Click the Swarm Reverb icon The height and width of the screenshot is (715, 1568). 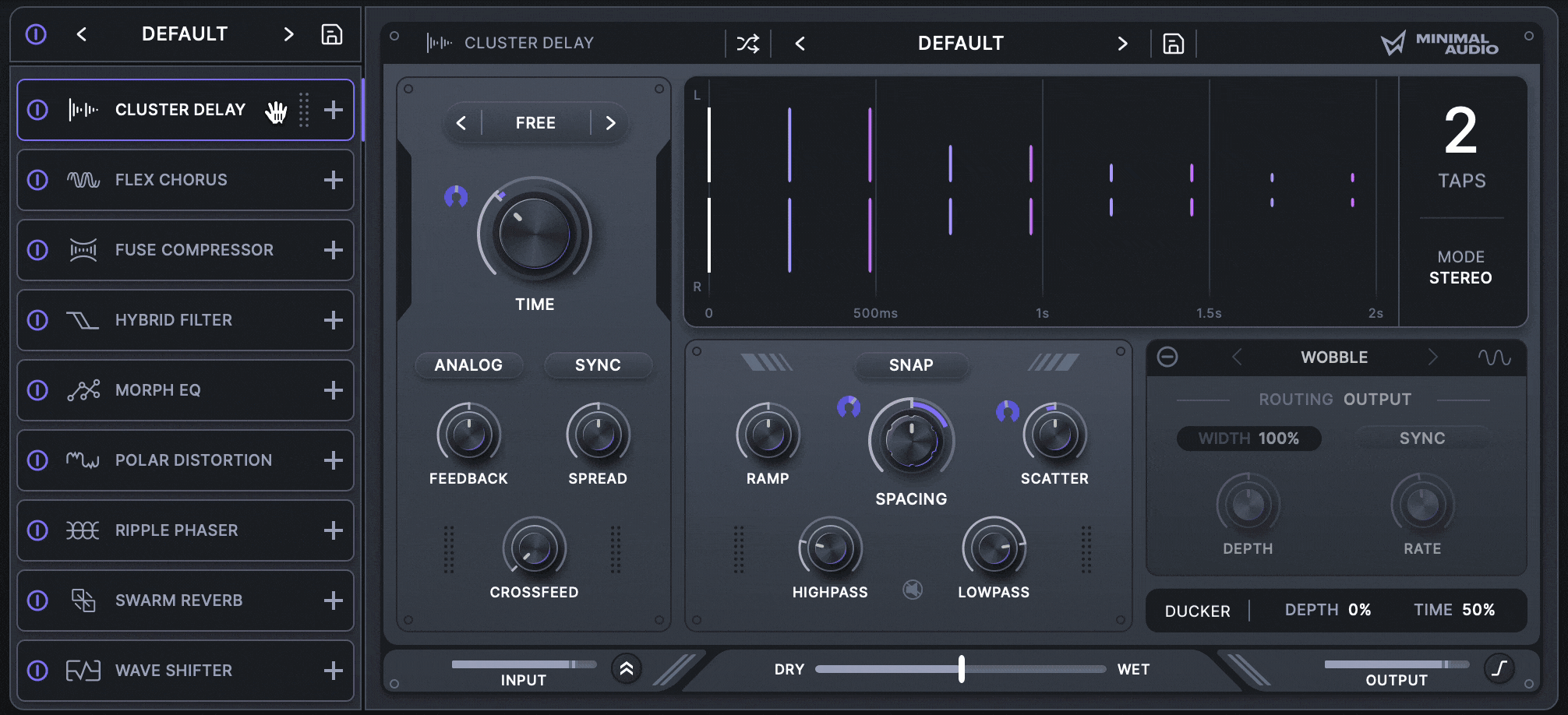click(x=83, y=601)
